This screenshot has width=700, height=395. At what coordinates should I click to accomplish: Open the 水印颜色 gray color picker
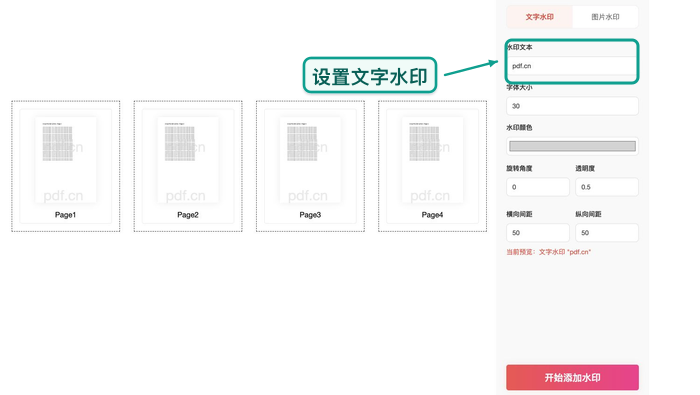point(572,146)
